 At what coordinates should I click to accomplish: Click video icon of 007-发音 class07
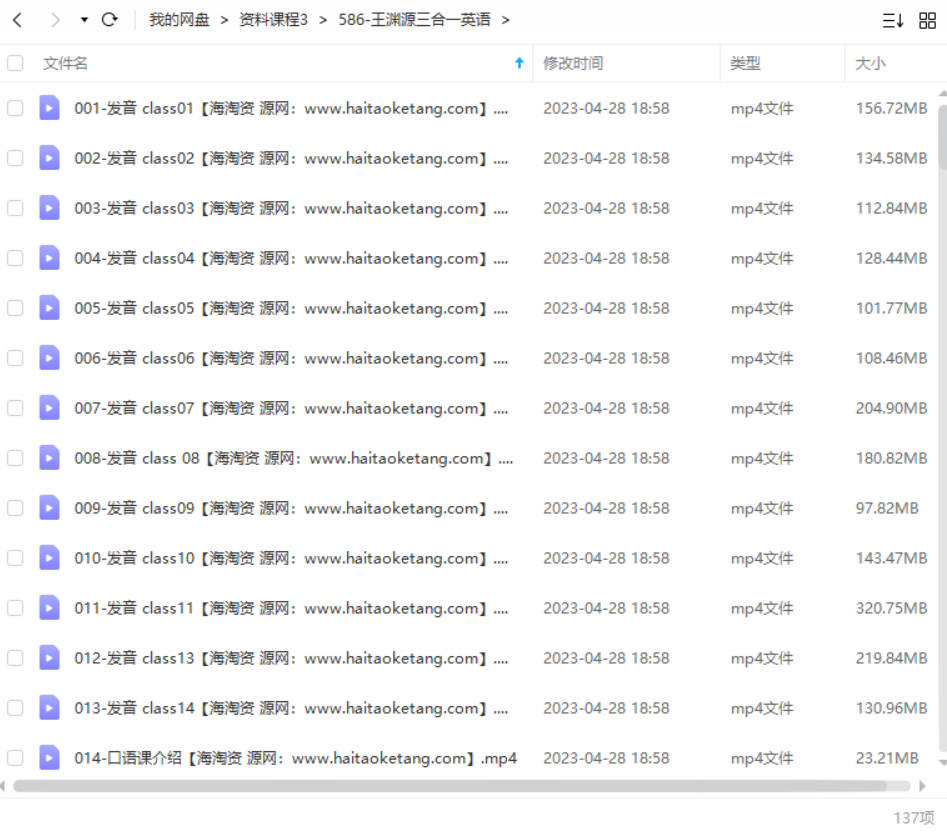click(50, 408)
